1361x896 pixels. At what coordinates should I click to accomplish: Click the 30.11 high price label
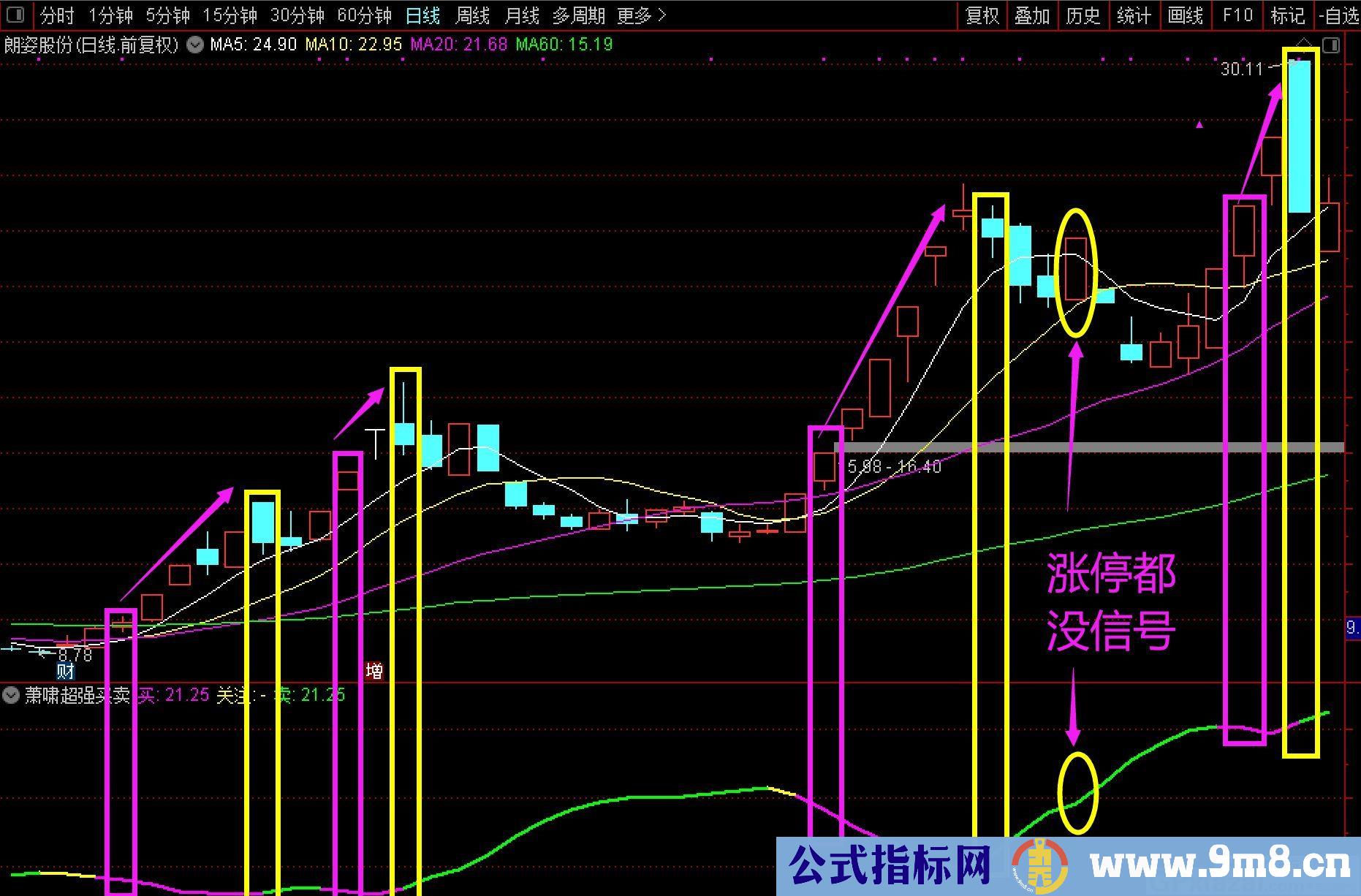[1241, 69]
